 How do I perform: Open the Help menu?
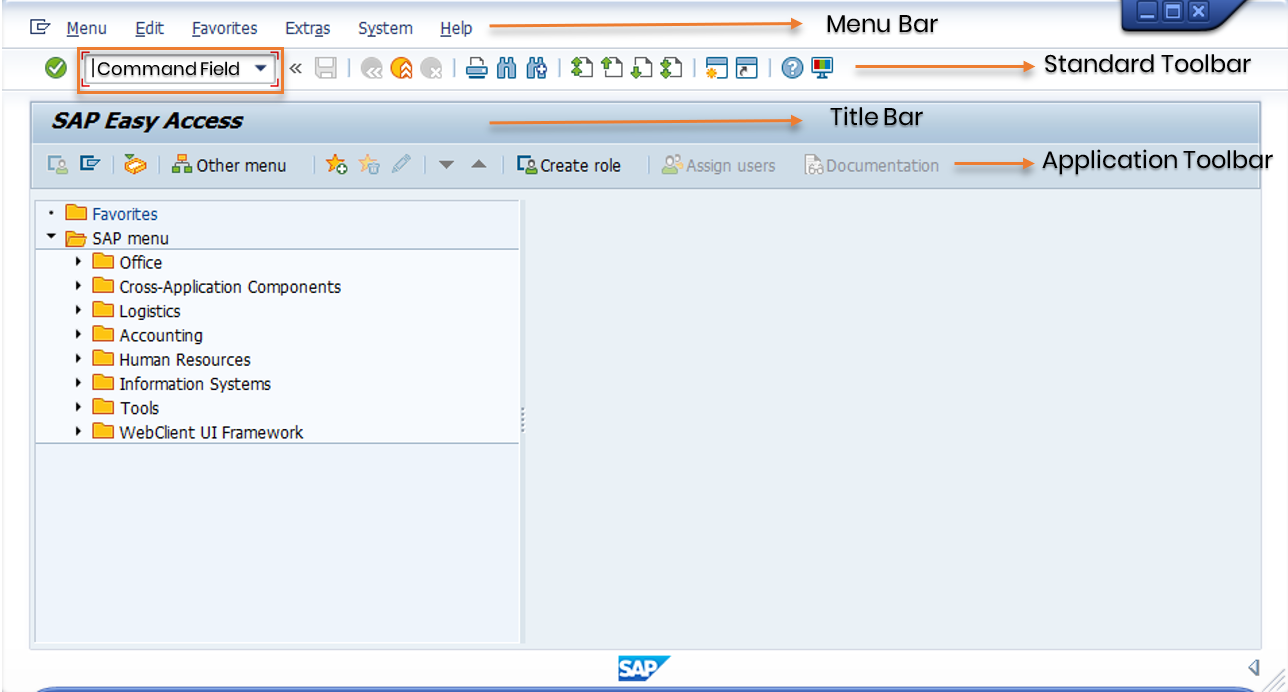tap(456, 28)
